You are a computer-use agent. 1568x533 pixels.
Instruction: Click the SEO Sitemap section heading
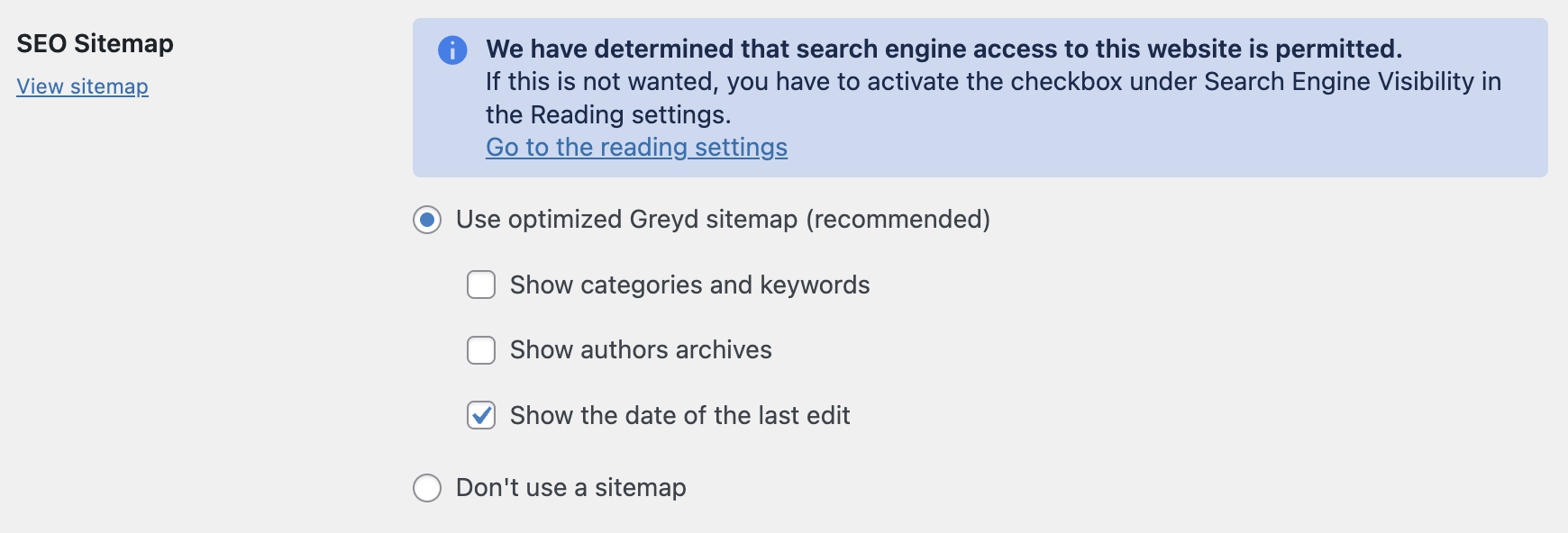(94, 43)
